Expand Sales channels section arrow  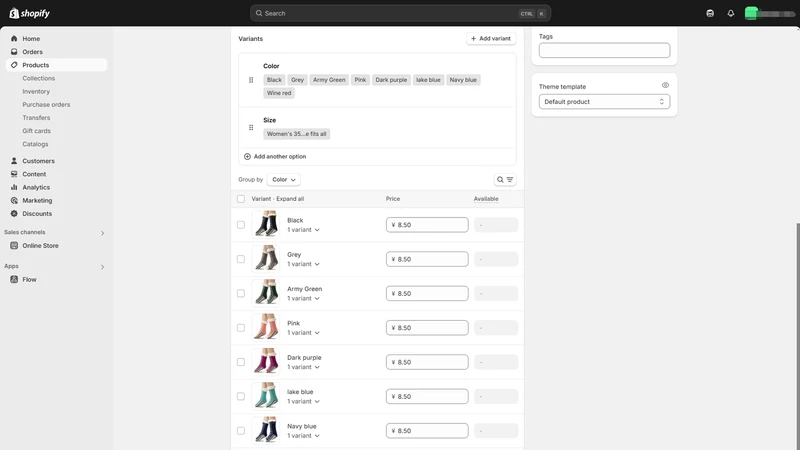pos(103,233)
